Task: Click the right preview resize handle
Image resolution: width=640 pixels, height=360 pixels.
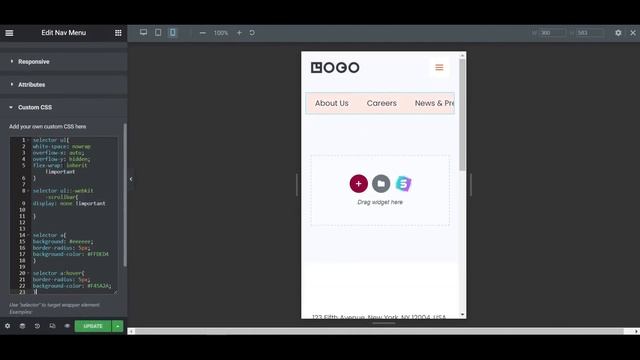Action: point(471,184)
